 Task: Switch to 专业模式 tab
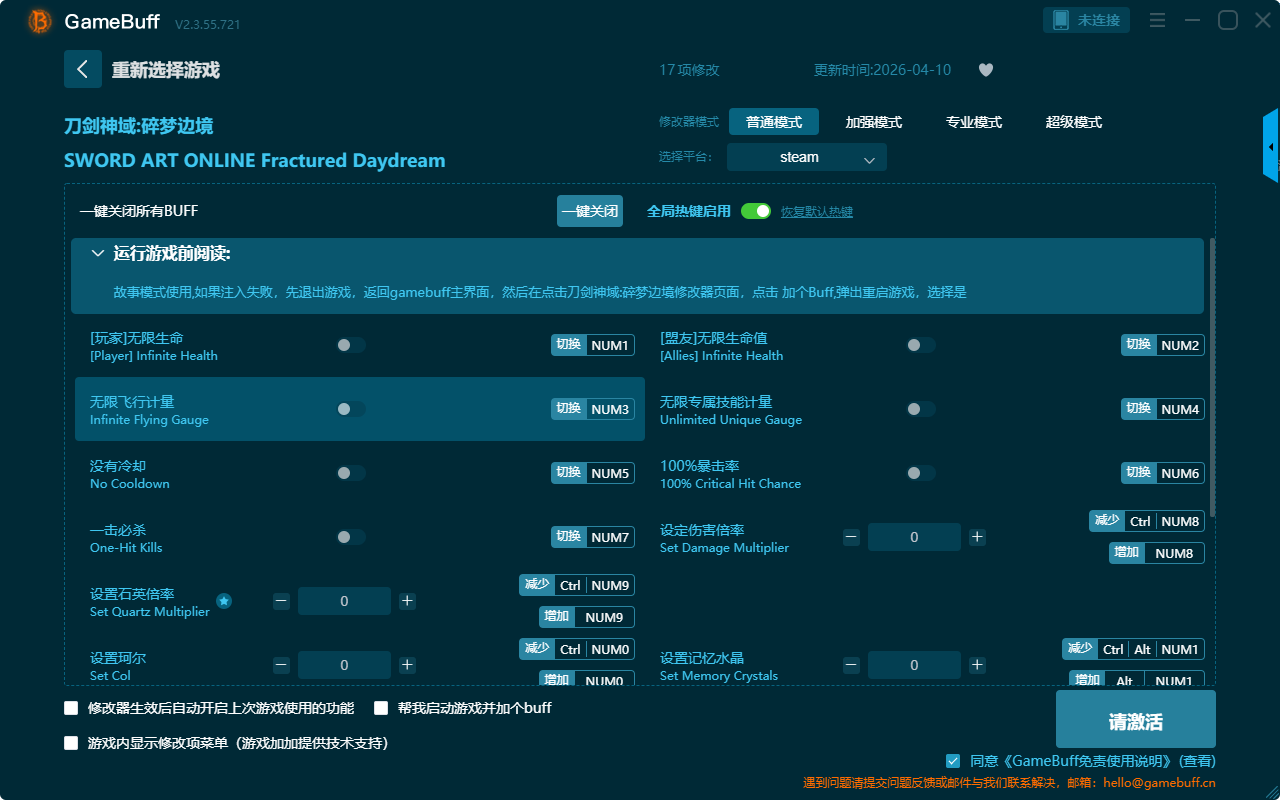point(974,122)
